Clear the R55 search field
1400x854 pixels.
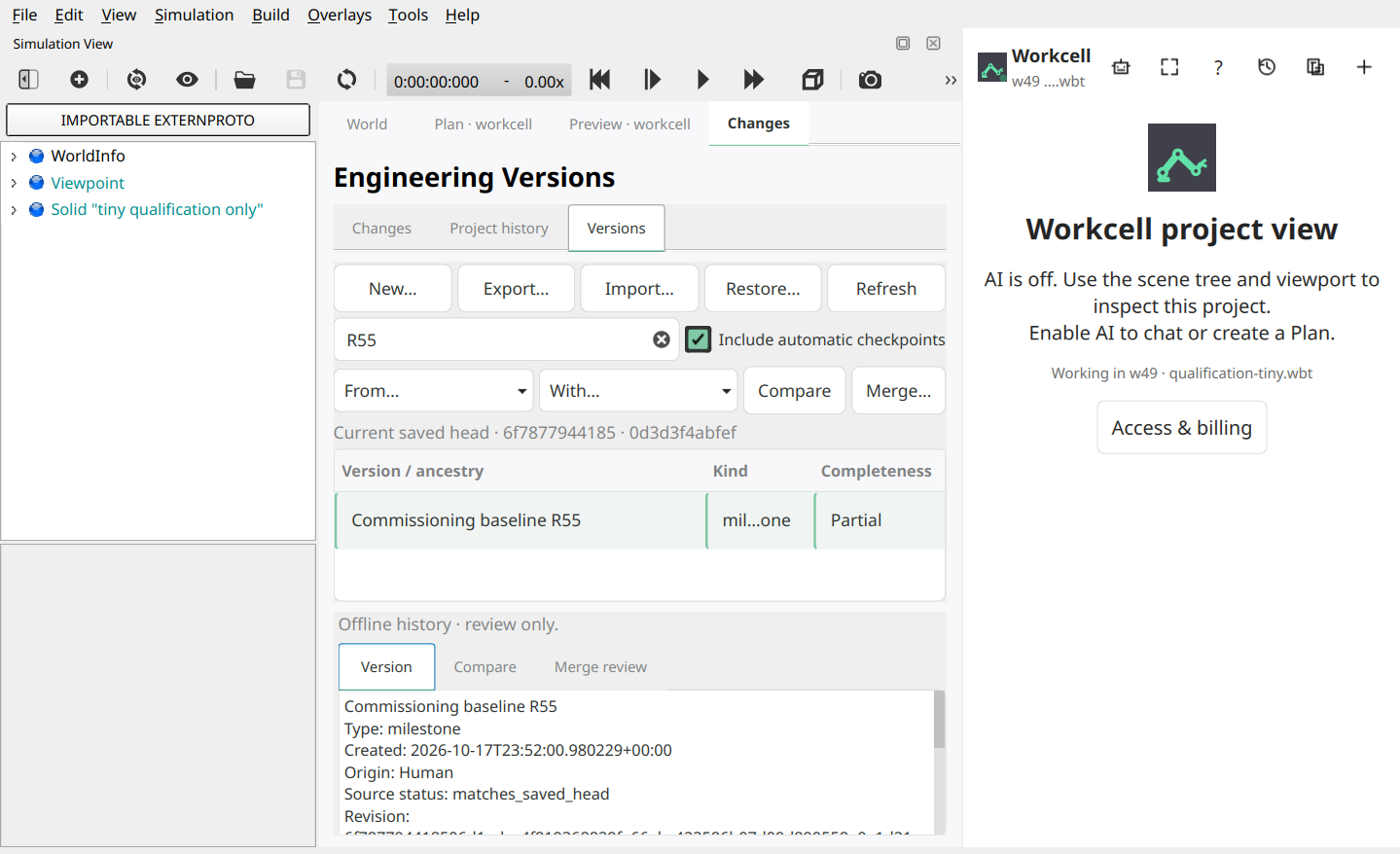(662, 339)
